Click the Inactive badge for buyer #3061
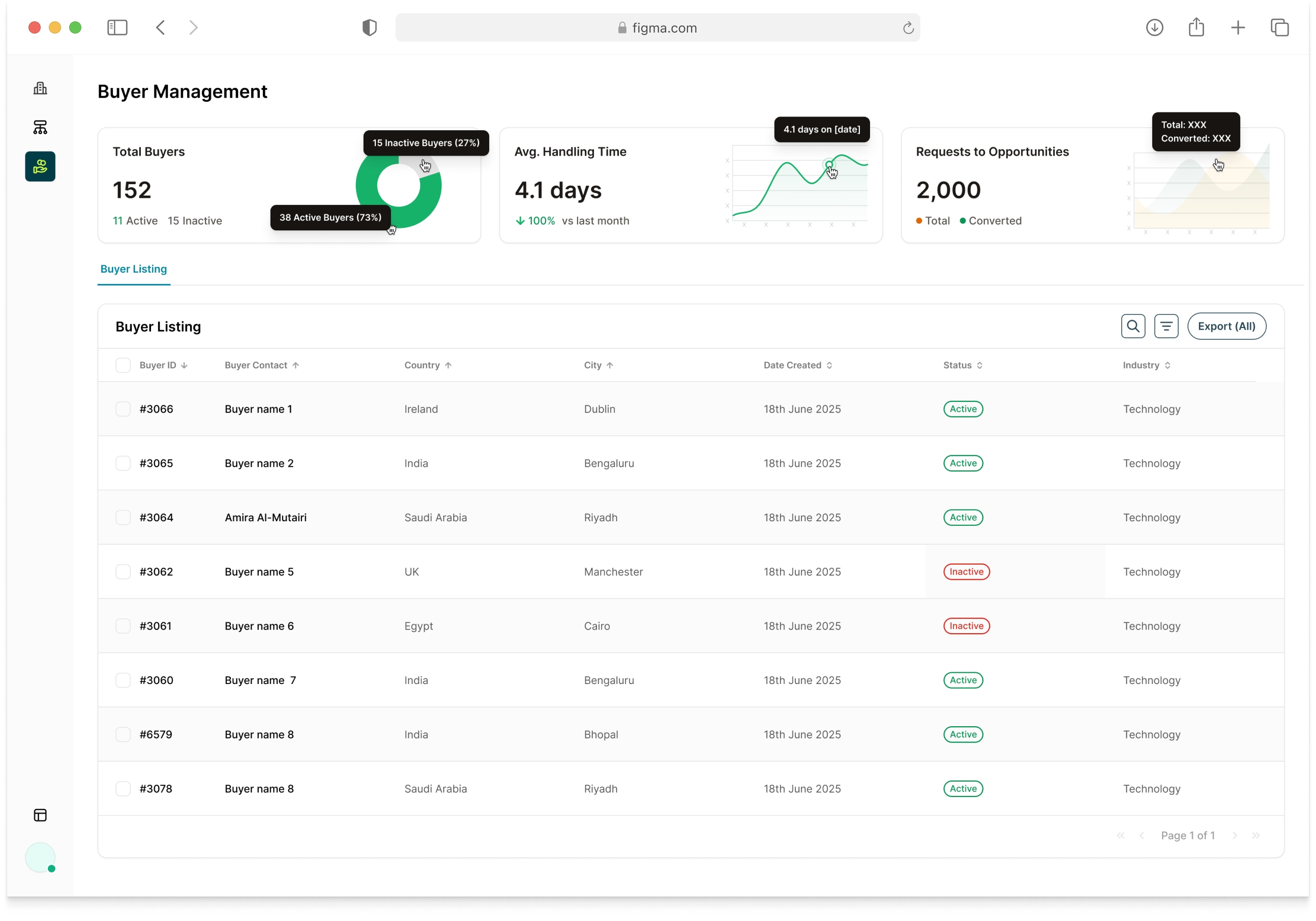Image resolution: width=1316 pixels, height=921 pixels. [x=966, y=626]
